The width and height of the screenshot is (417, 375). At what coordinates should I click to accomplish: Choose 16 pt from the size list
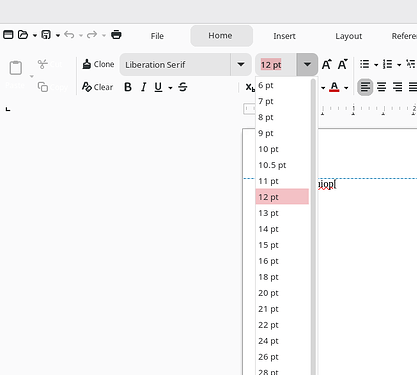click(x=282, y=261)
